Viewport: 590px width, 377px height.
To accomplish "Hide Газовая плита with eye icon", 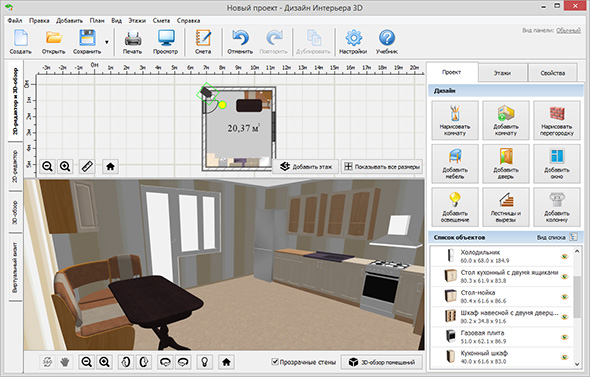I will (x=564, y=337).
